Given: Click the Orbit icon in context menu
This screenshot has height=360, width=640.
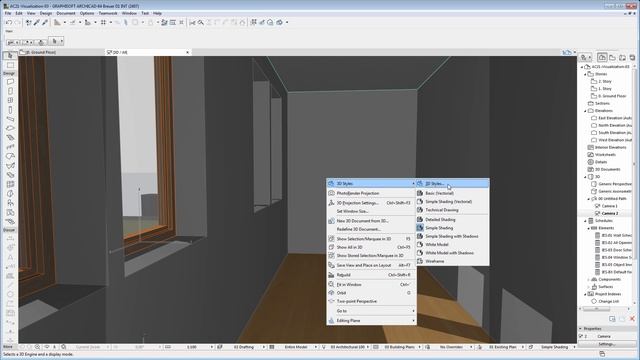Looking at the screenshot, I should [331, 293].
